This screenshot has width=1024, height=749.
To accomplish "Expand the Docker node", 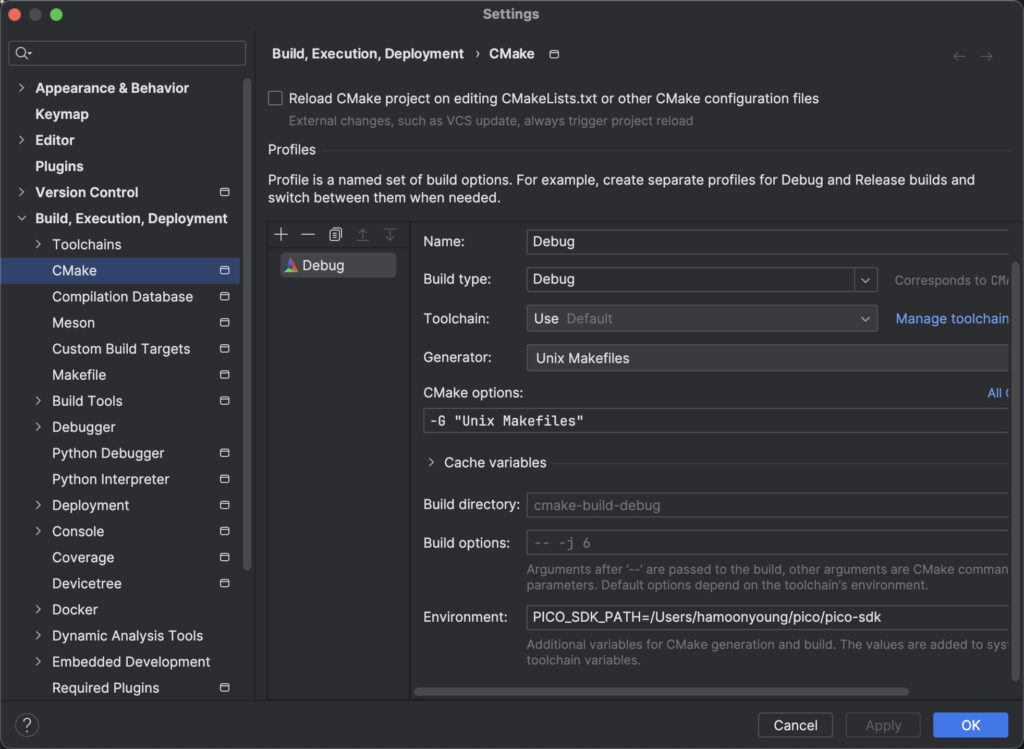I will click(x=39, y=609).
